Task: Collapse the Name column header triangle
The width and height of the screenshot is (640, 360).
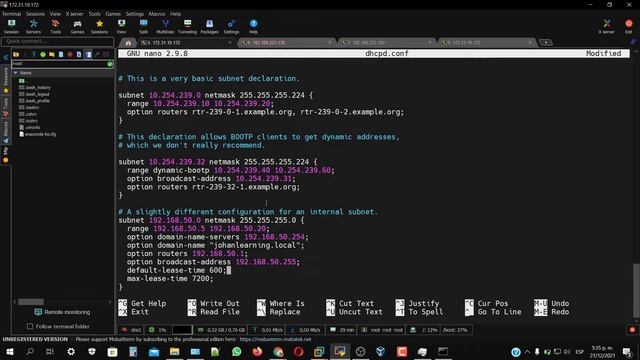Action: click(x=16, y=73)
